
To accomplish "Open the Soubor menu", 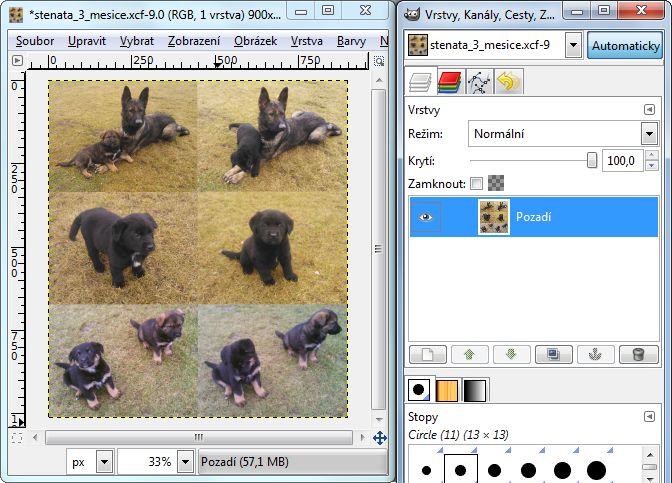I will pos(35,41).
